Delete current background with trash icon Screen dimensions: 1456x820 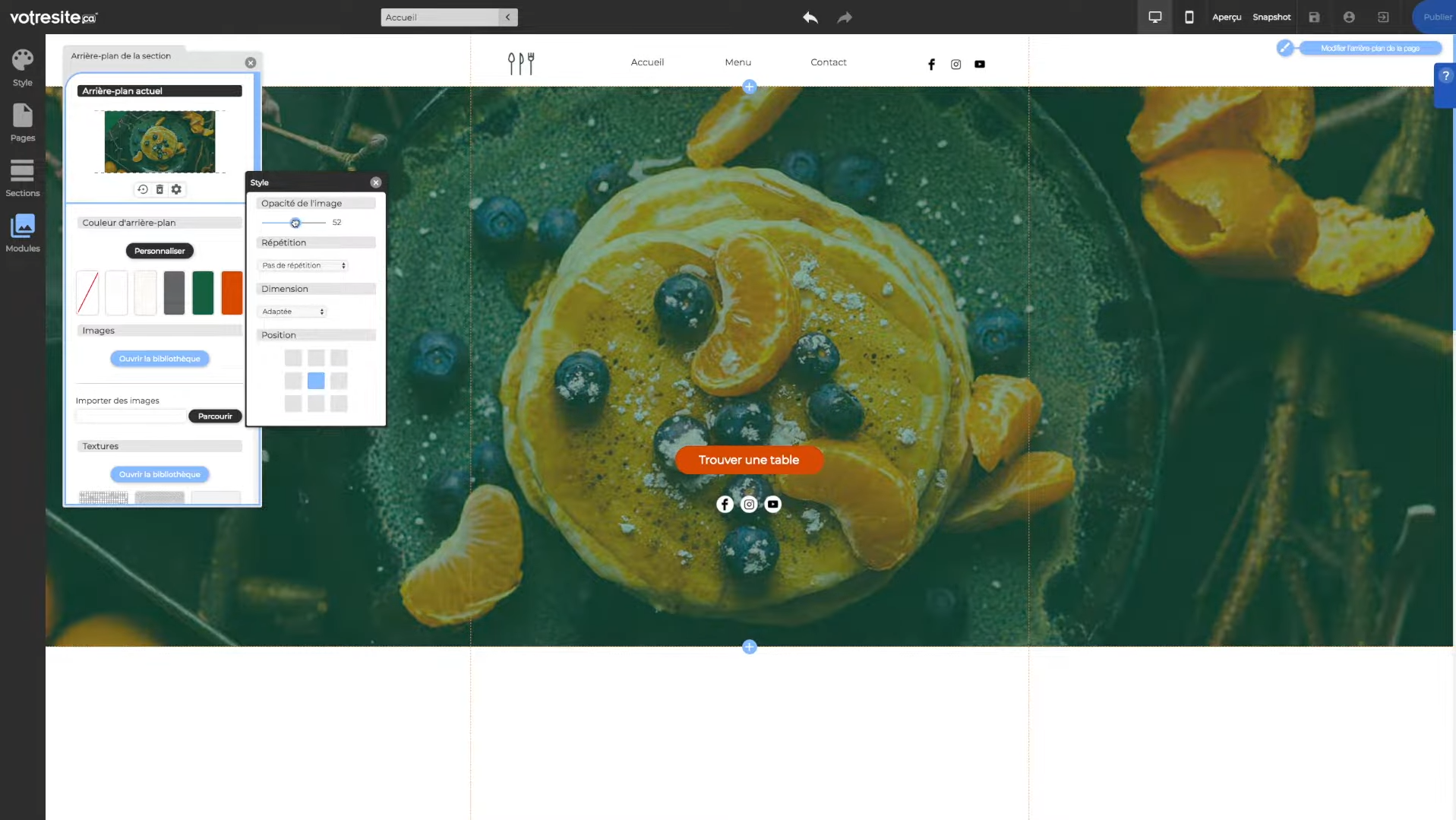tap(159, 189)
